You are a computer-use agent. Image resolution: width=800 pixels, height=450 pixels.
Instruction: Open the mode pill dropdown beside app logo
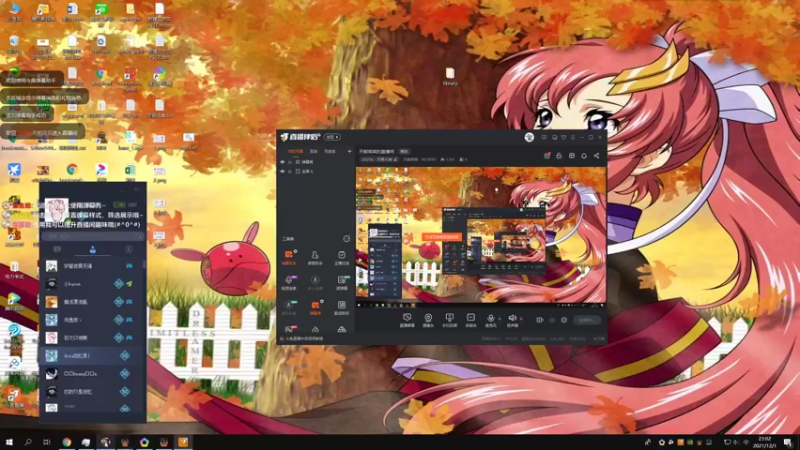(333, 137)
